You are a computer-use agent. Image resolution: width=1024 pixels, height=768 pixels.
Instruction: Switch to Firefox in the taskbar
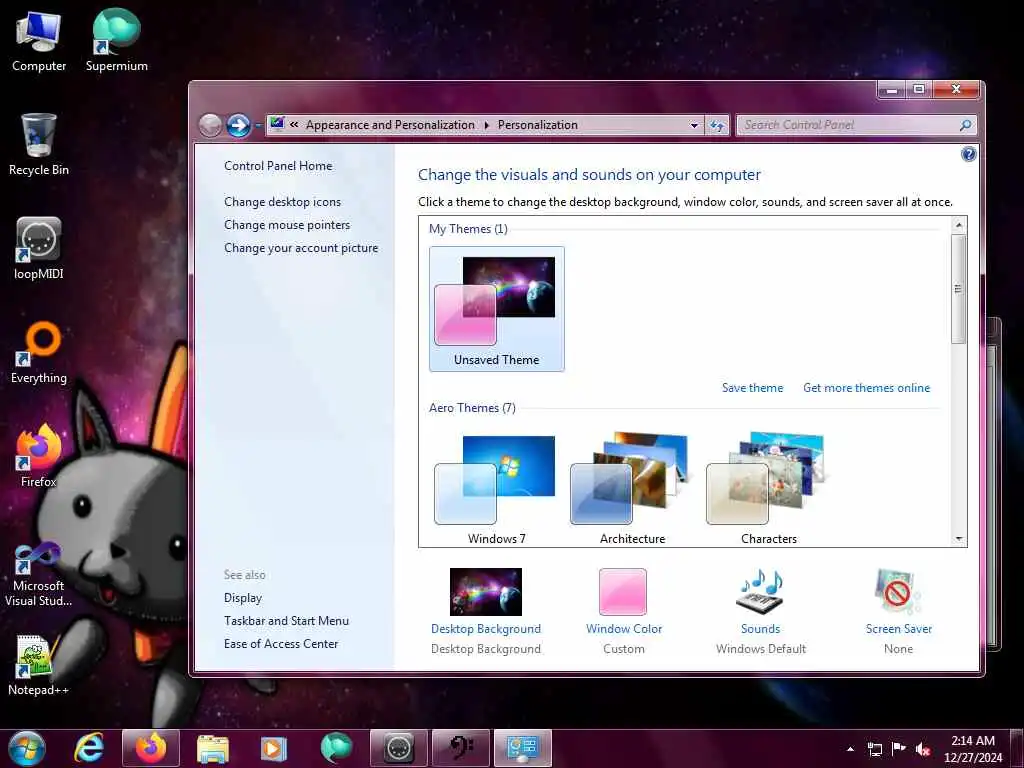[151, 748]
